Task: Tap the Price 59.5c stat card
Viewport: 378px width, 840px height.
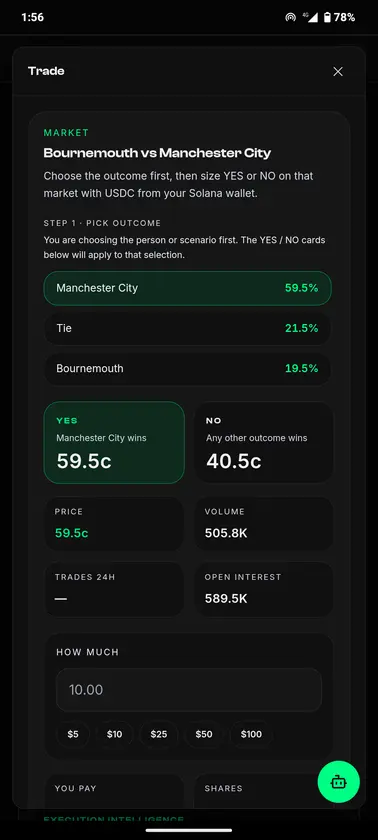Action: [x=114, y=523]
